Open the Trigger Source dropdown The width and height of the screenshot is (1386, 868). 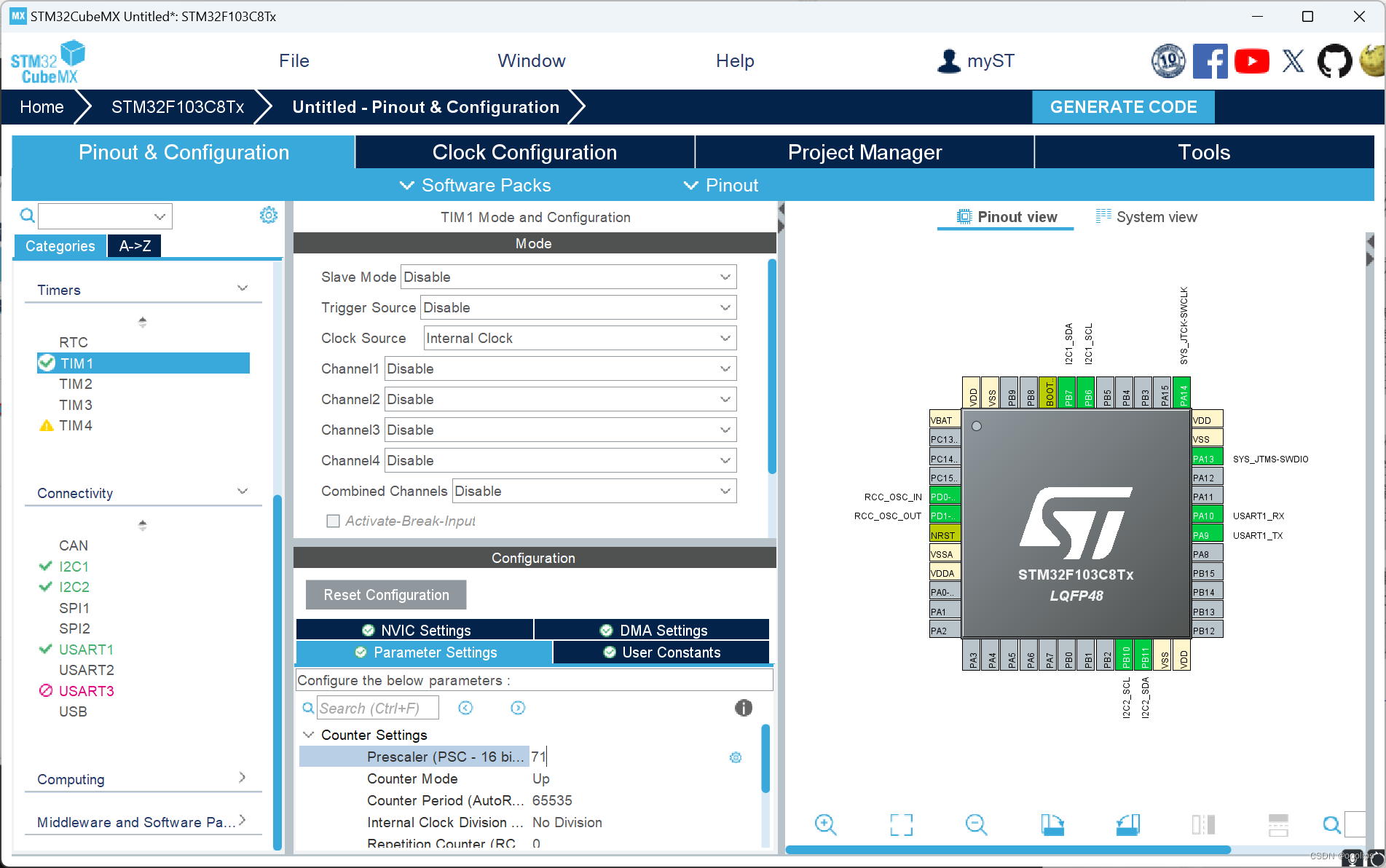coord(578,307)
